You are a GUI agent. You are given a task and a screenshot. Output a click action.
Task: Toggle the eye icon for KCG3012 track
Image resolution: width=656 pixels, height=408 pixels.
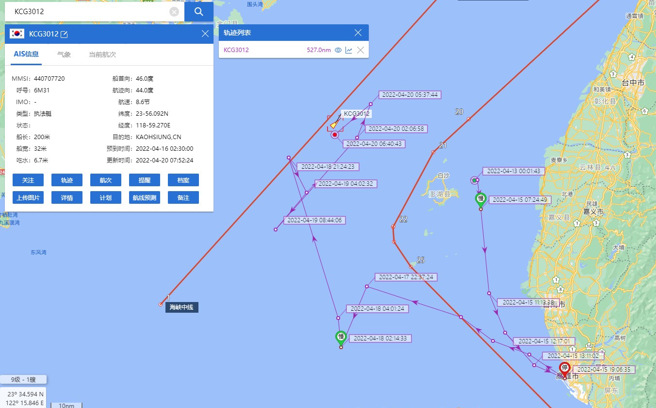click(338, 50)
